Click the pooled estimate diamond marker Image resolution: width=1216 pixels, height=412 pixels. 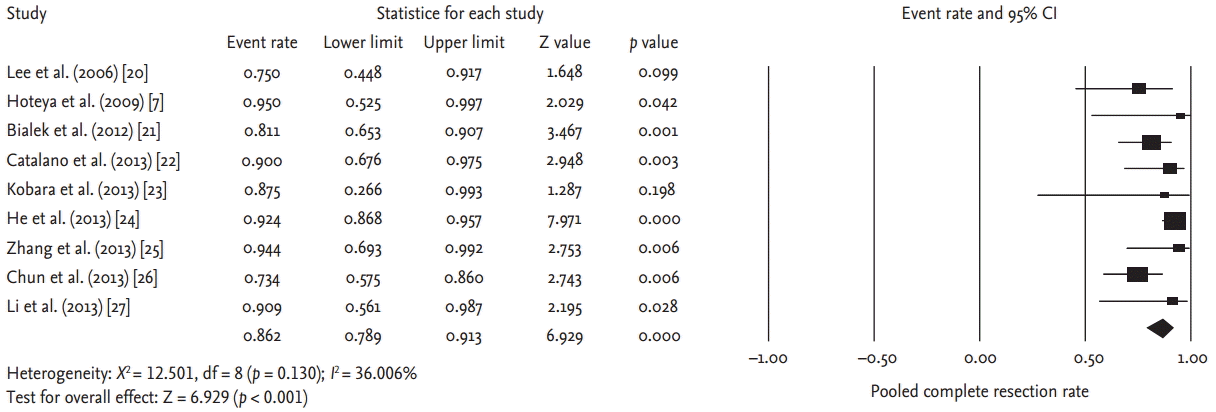point(1160,327)
